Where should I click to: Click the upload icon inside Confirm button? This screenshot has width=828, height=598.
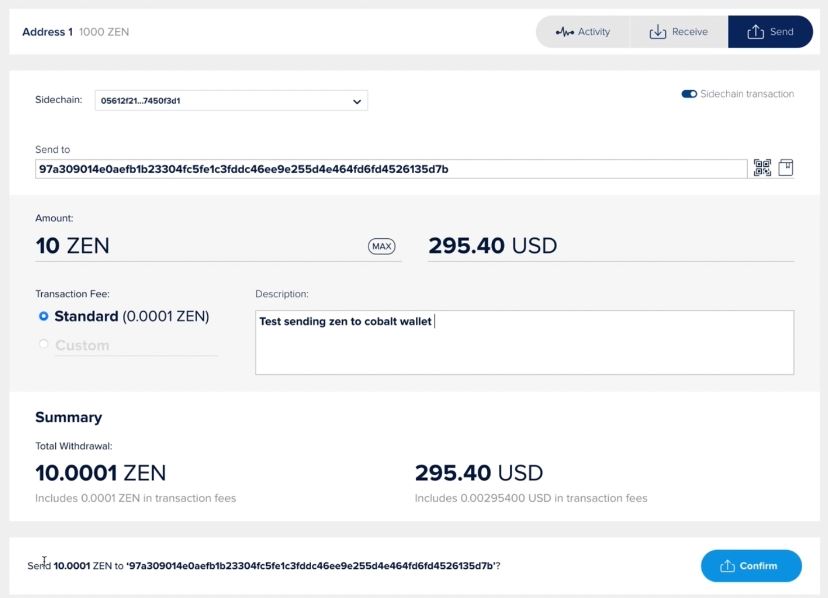coord(725,566)
